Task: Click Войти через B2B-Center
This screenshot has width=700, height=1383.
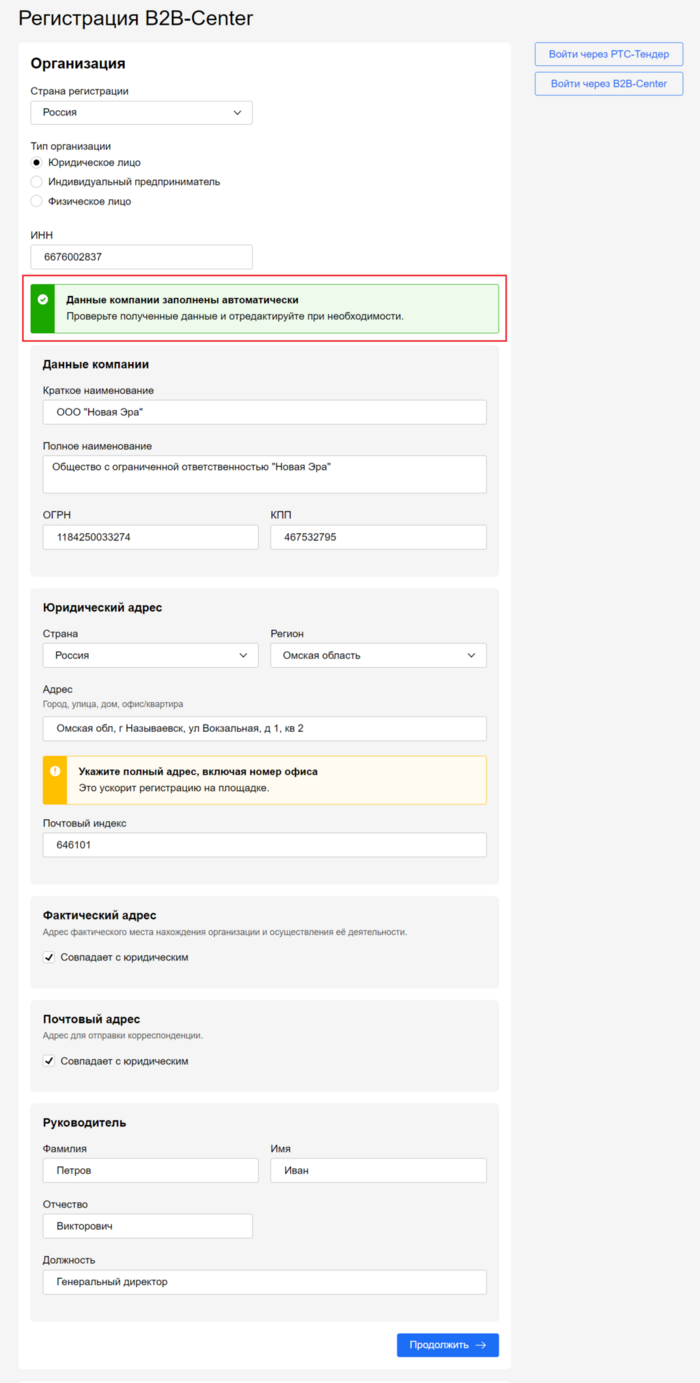Action: [x=609, y=84]
